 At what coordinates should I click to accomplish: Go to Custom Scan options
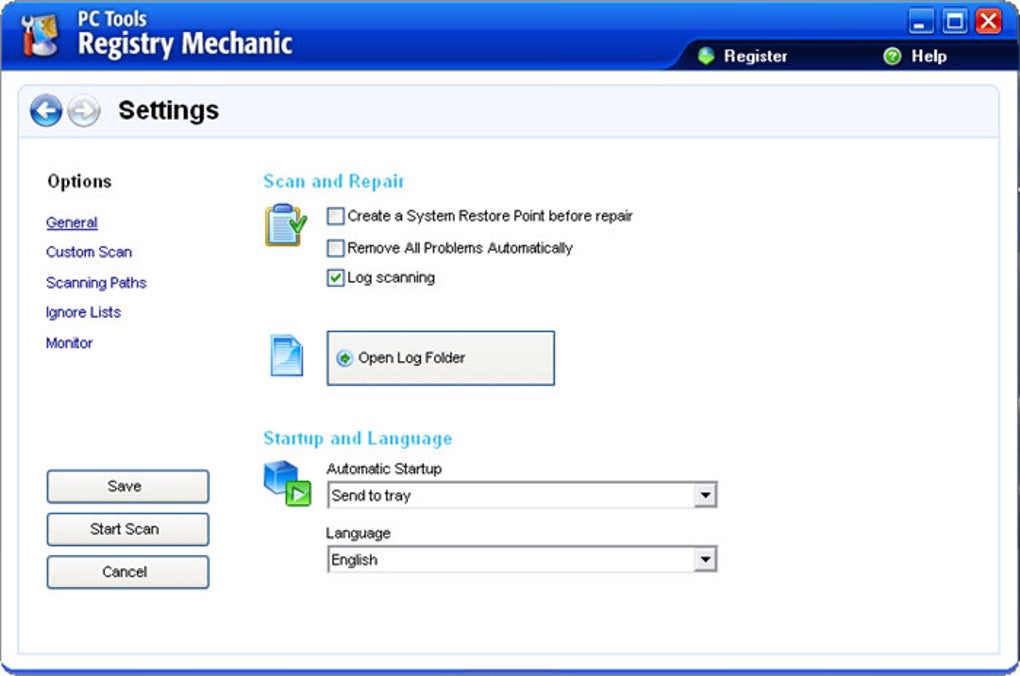point(89,252)
